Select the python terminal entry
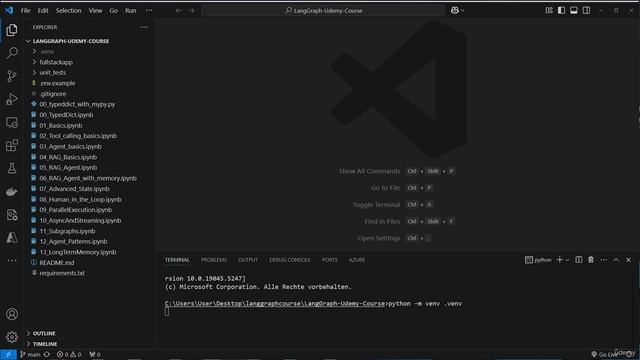Viewport: 640px width, 360px height. click(x=538, y=260)
